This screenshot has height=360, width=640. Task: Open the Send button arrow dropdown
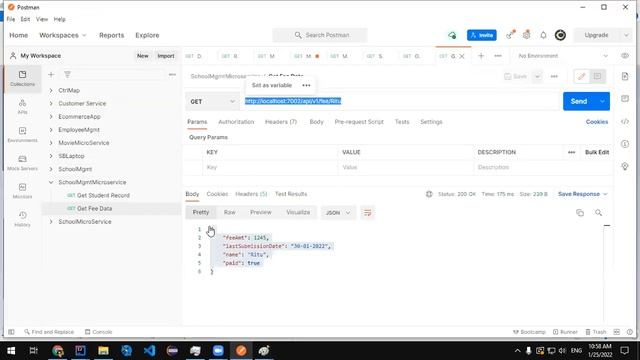tap(602, 101)
